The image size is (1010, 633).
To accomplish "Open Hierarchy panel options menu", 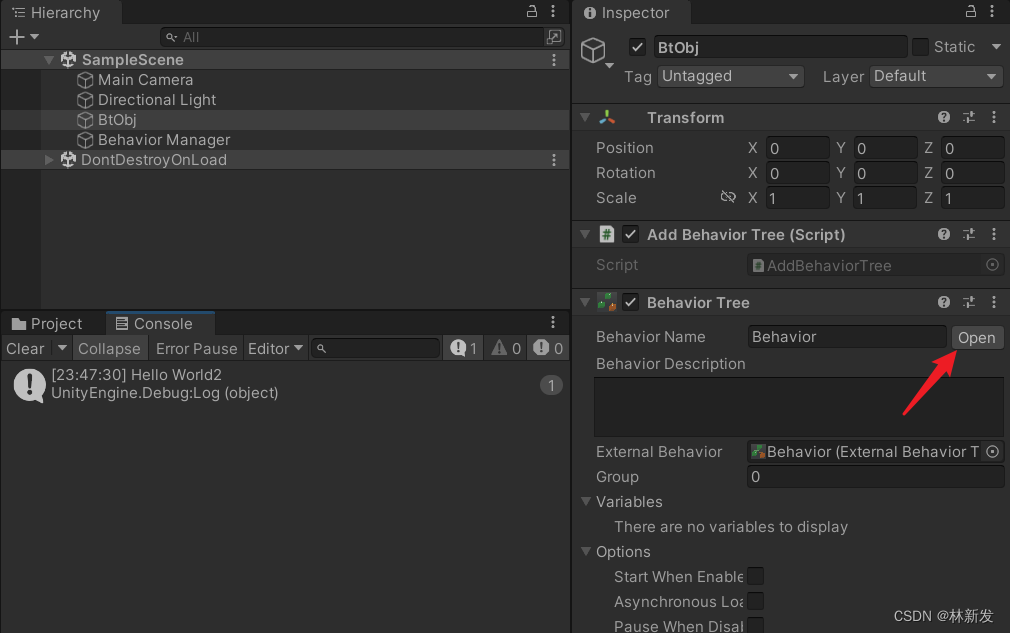I will (553, 11).
